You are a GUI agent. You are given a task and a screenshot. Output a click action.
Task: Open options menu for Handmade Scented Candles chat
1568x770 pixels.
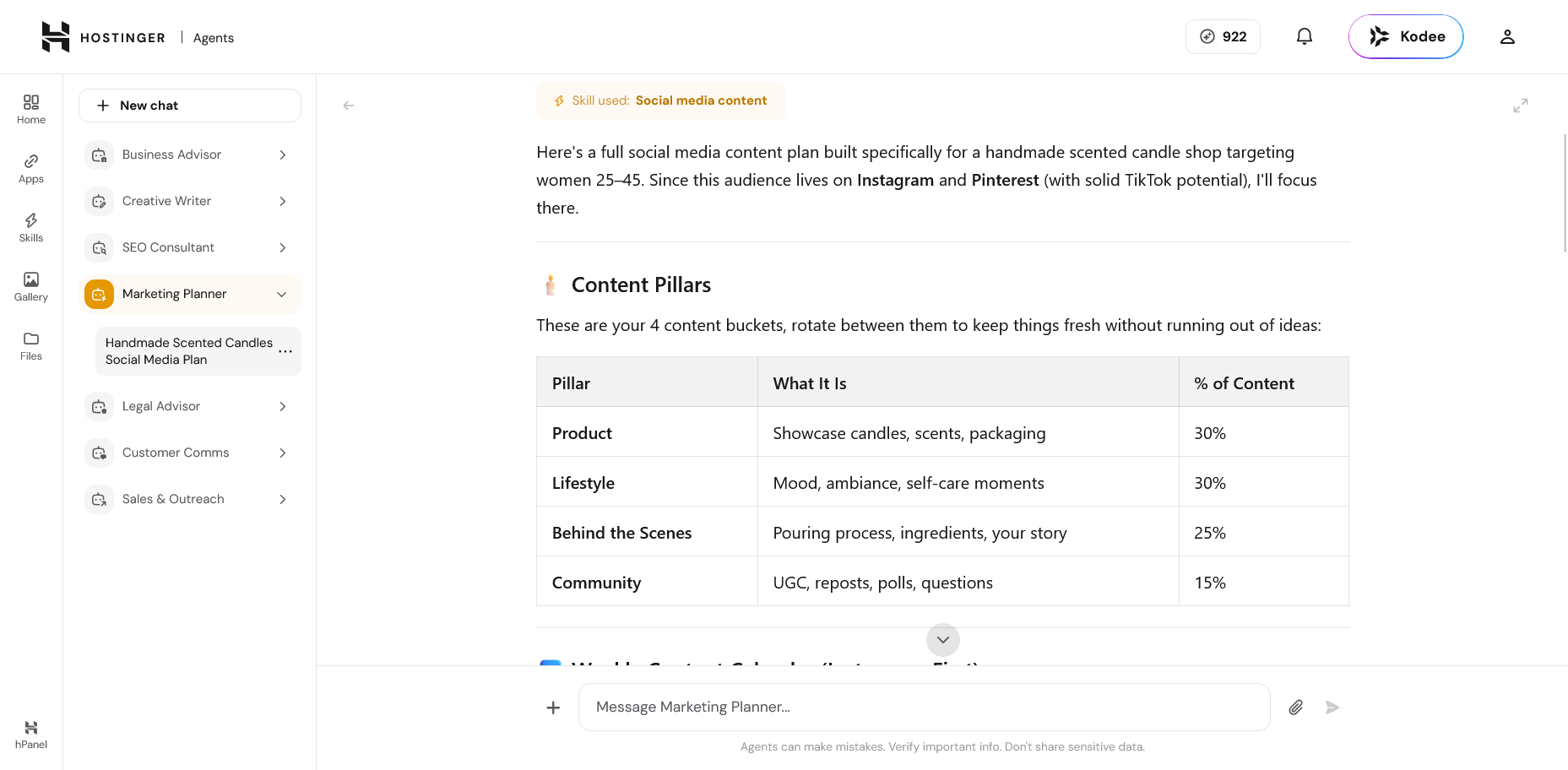click(x=285, y=351)
